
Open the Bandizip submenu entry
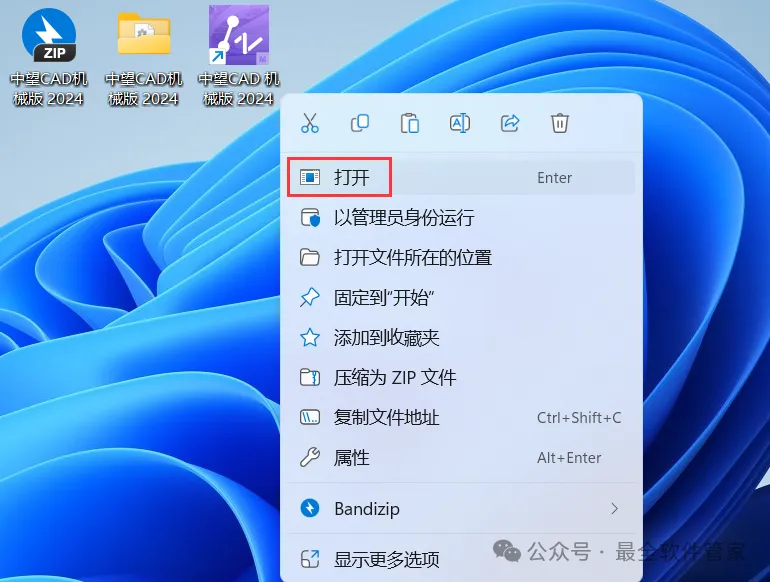460,508
